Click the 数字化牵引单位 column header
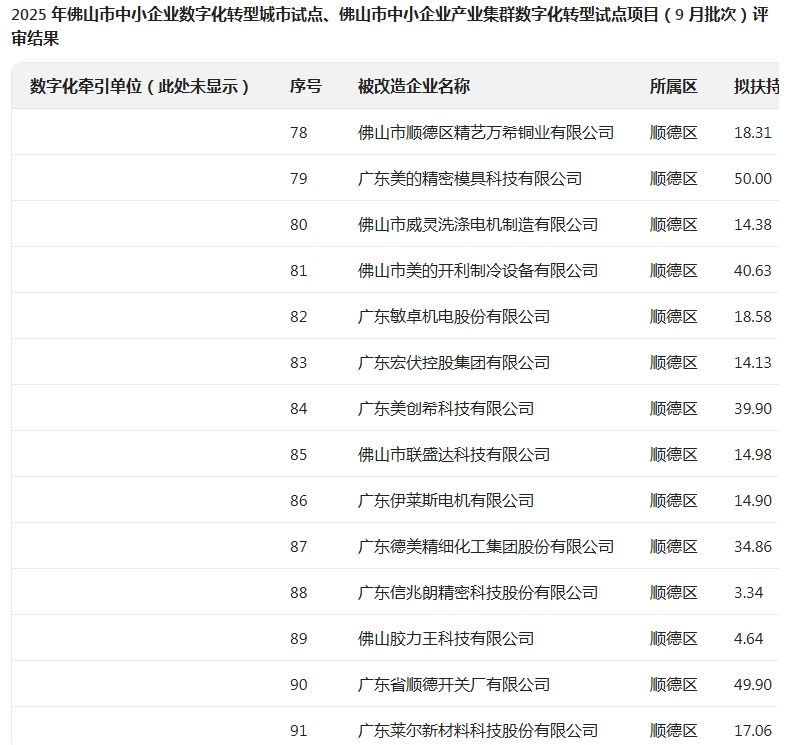 coord(140,87)
